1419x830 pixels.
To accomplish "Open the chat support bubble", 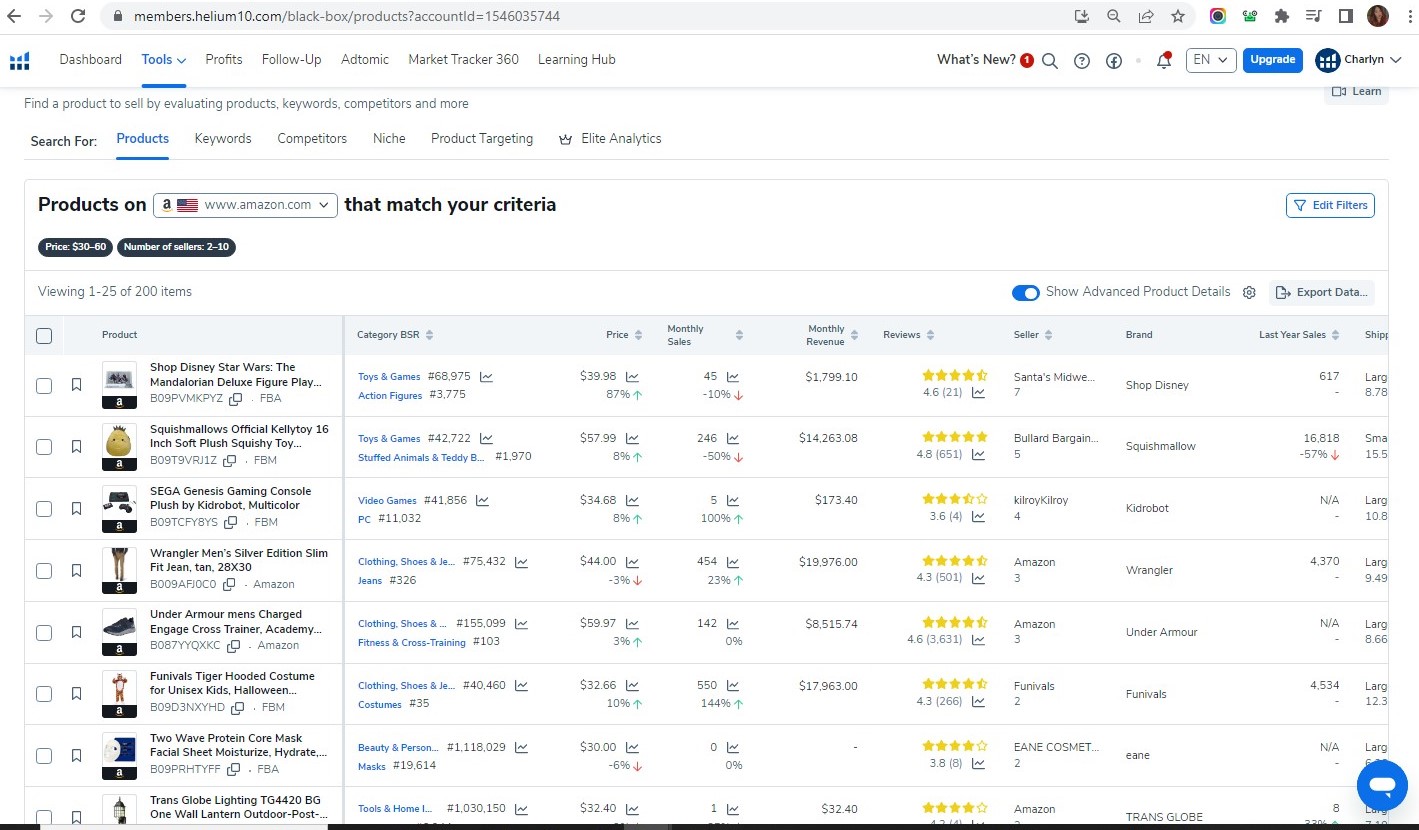I will [1382, 784].
